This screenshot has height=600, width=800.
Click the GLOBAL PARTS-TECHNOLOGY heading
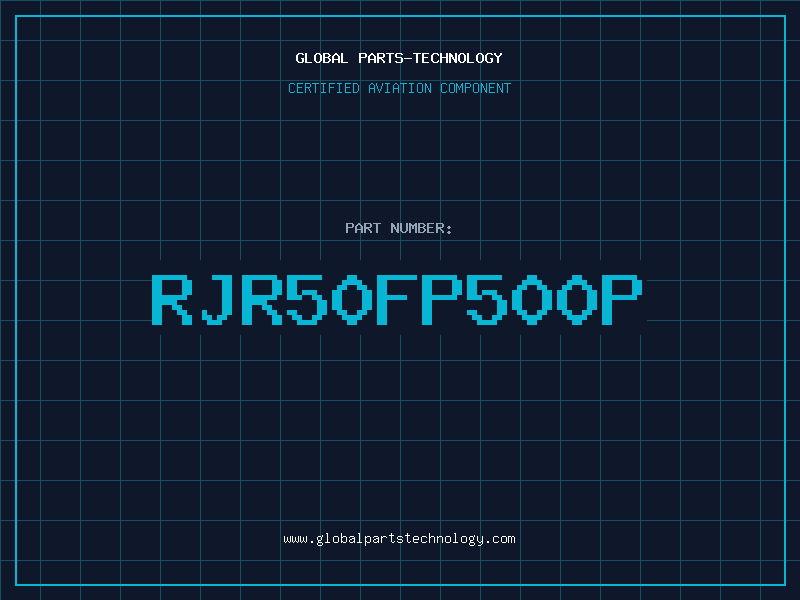[x=399, y=58]
